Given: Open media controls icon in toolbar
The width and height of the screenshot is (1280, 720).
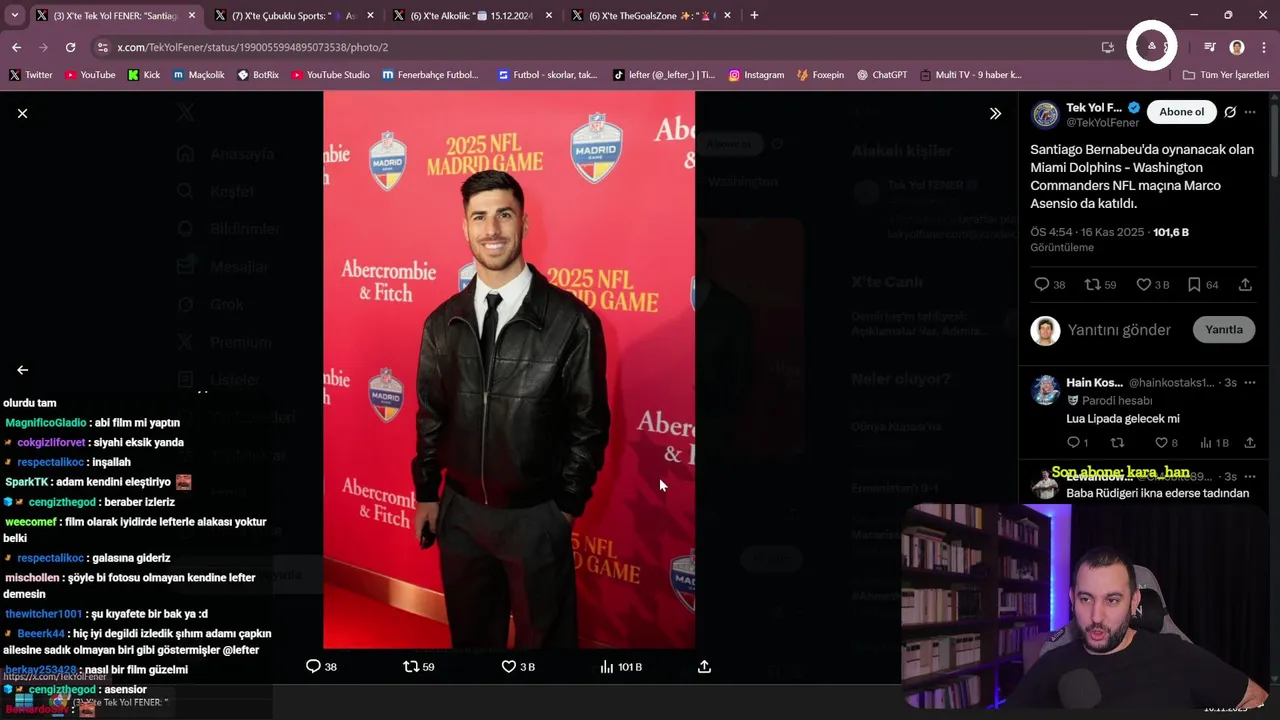Looking at the screenshot, I should [x=1210, y=47].
